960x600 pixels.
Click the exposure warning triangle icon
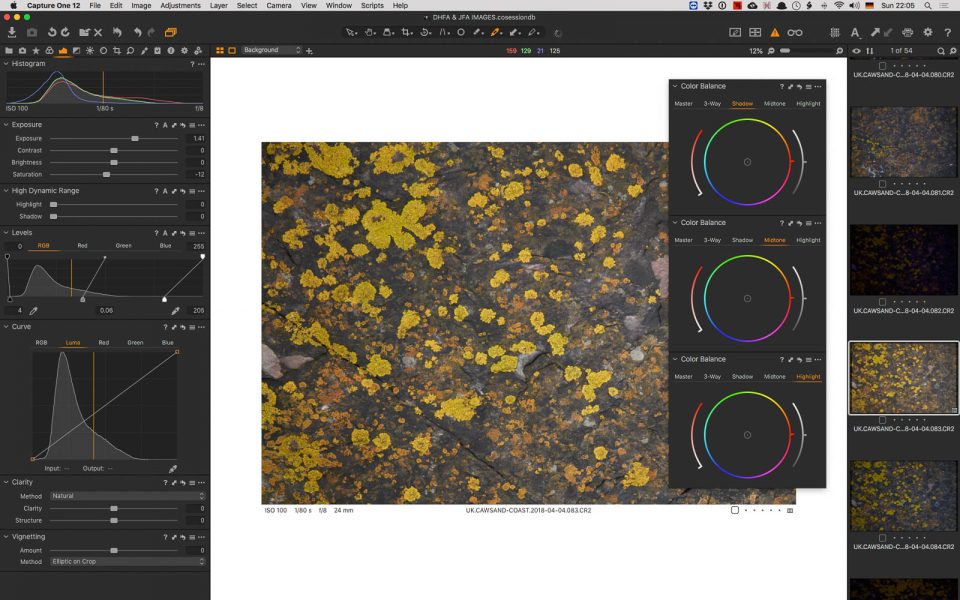pyautogui.click(x=774, y=32)
